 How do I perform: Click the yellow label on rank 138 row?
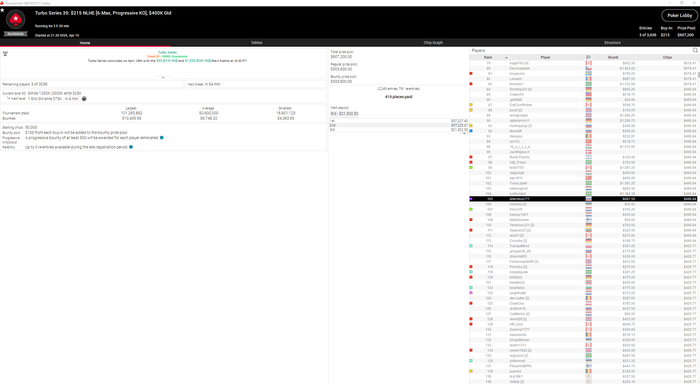471,371
